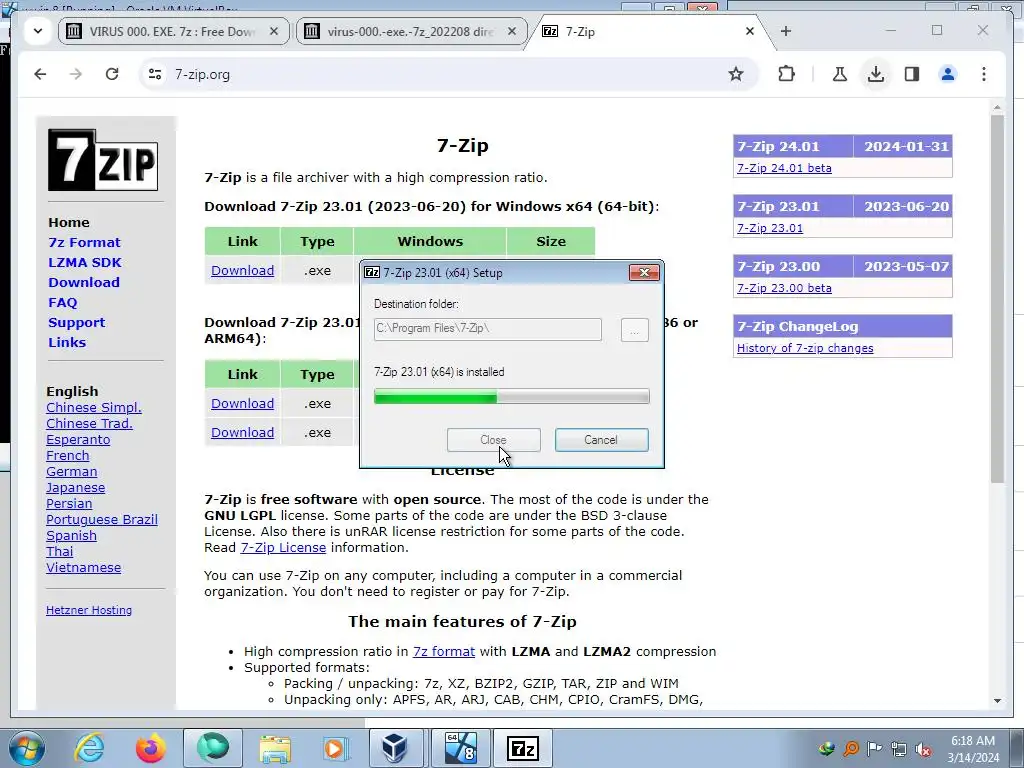Click Close button in 7-Zip Setup
Screen dimensions: 1024x768
pos(493,440)
